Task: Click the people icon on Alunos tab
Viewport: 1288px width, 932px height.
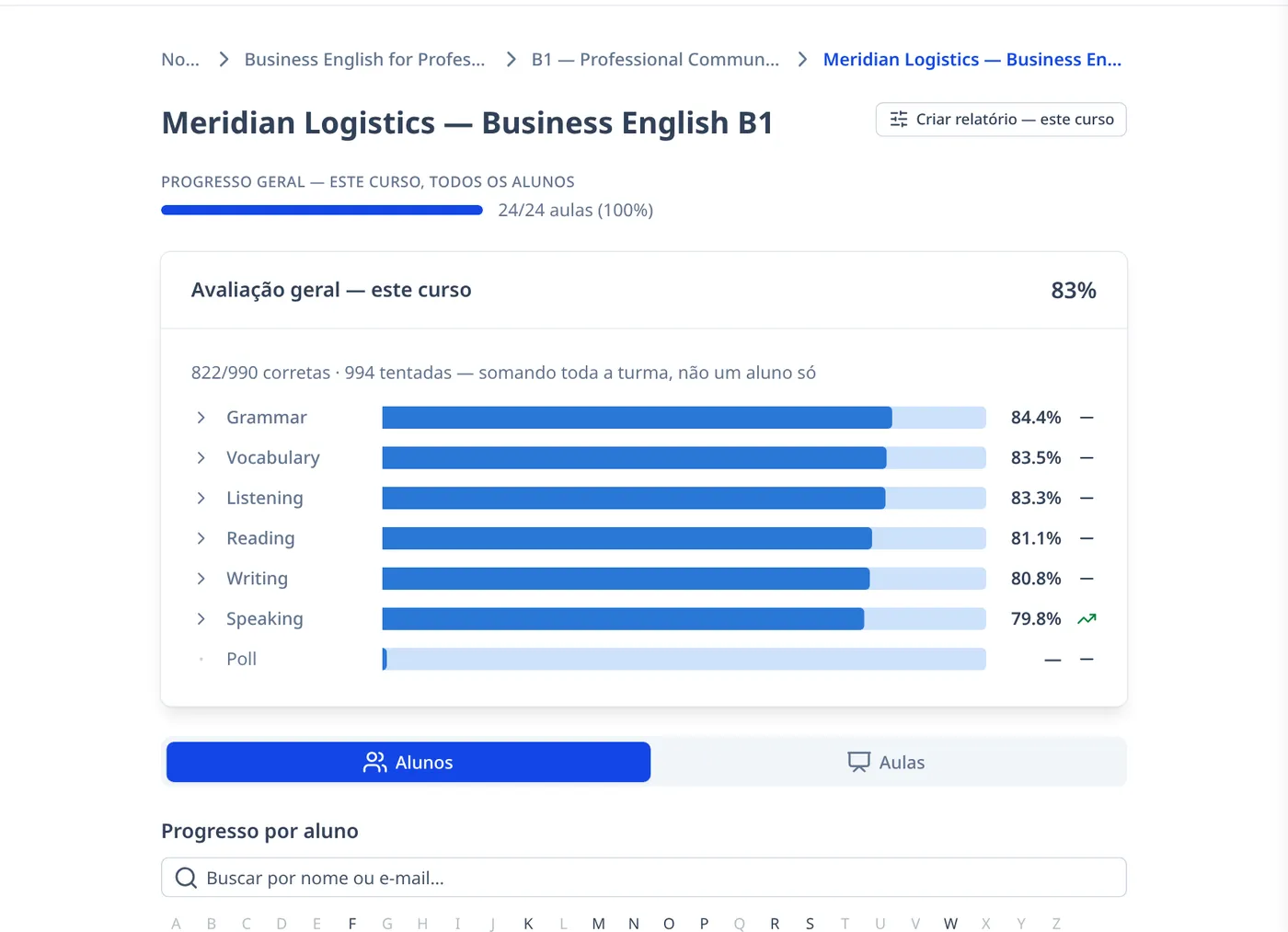Action: coord(374,762)
